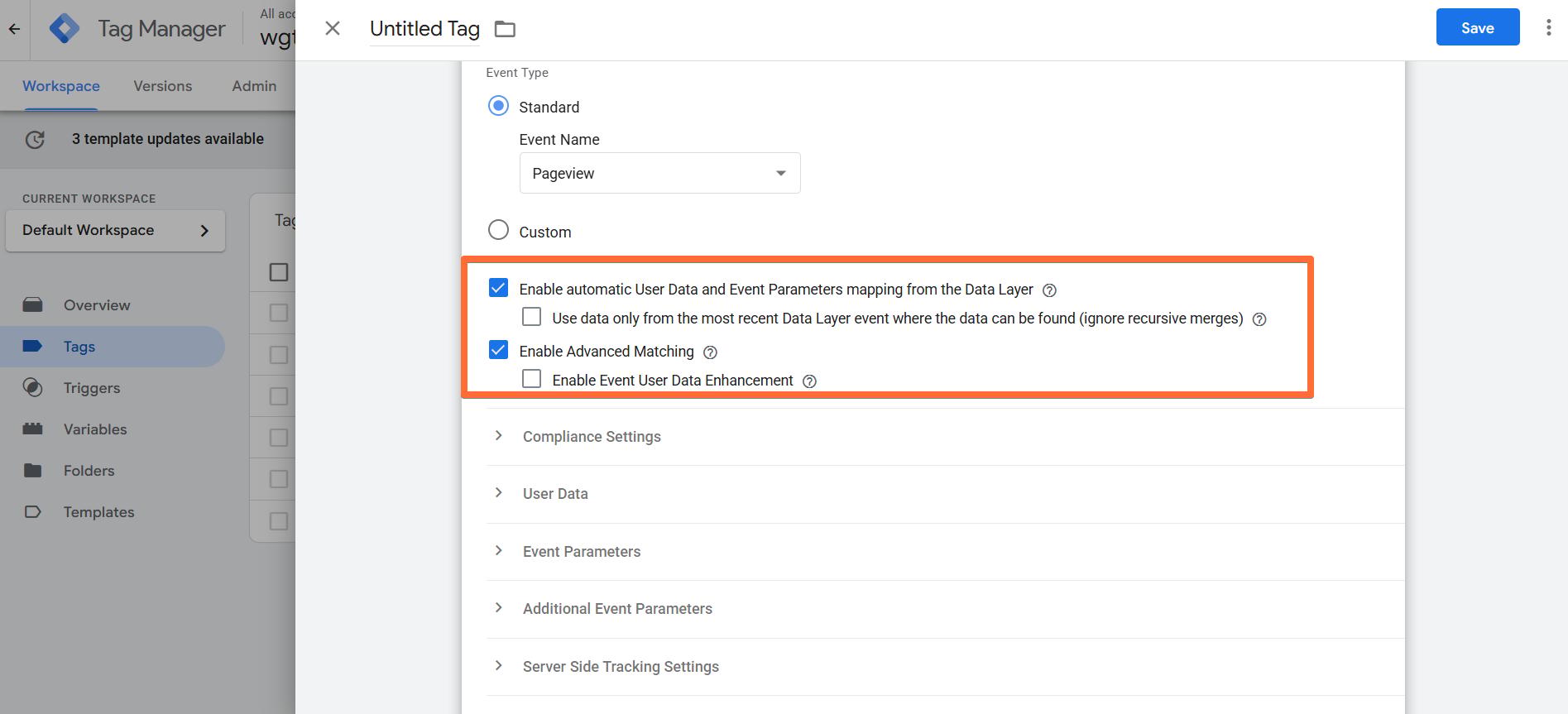Switch to the Versions tab
The width and height of the screenshot is (1568, 714).
[163, 86]
